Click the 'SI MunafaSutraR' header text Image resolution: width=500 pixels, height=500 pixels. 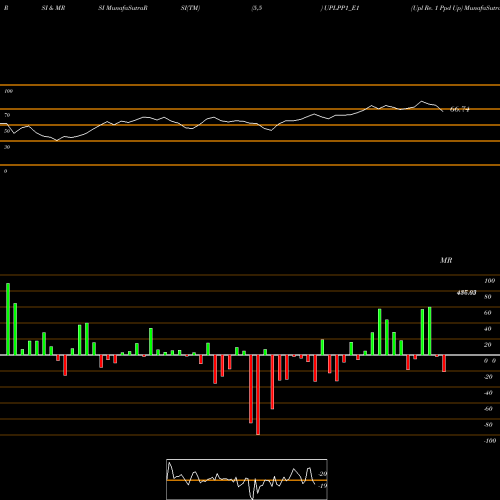(x=123, y=8)
